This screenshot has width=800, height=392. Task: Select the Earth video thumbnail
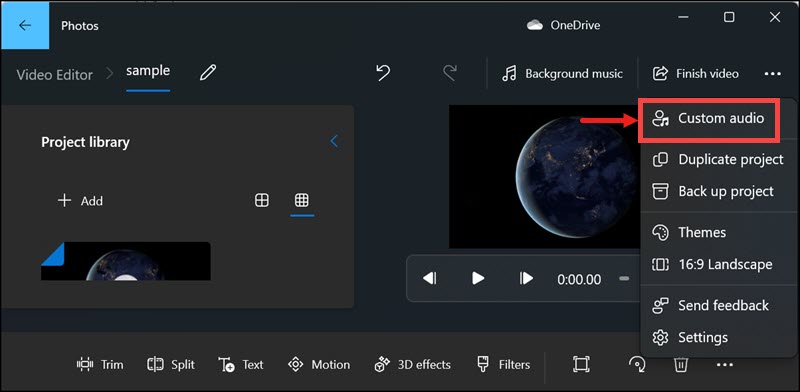point(126,261)
